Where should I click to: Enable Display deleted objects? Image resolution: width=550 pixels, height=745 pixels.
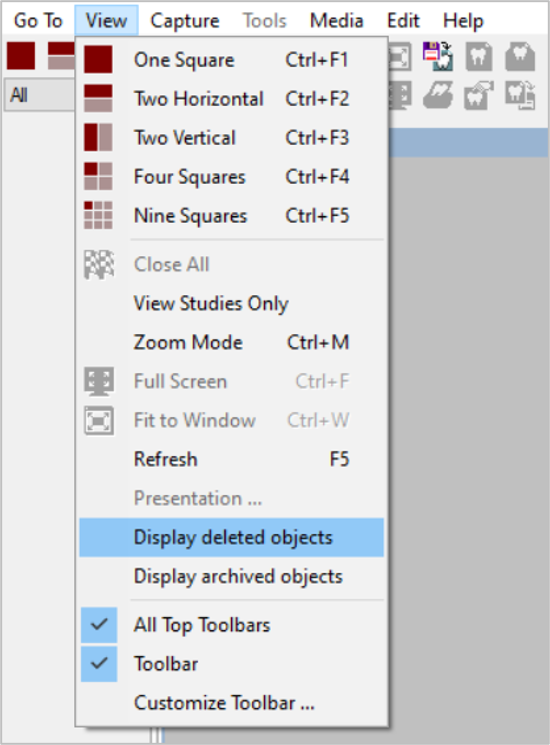point(232,537)
